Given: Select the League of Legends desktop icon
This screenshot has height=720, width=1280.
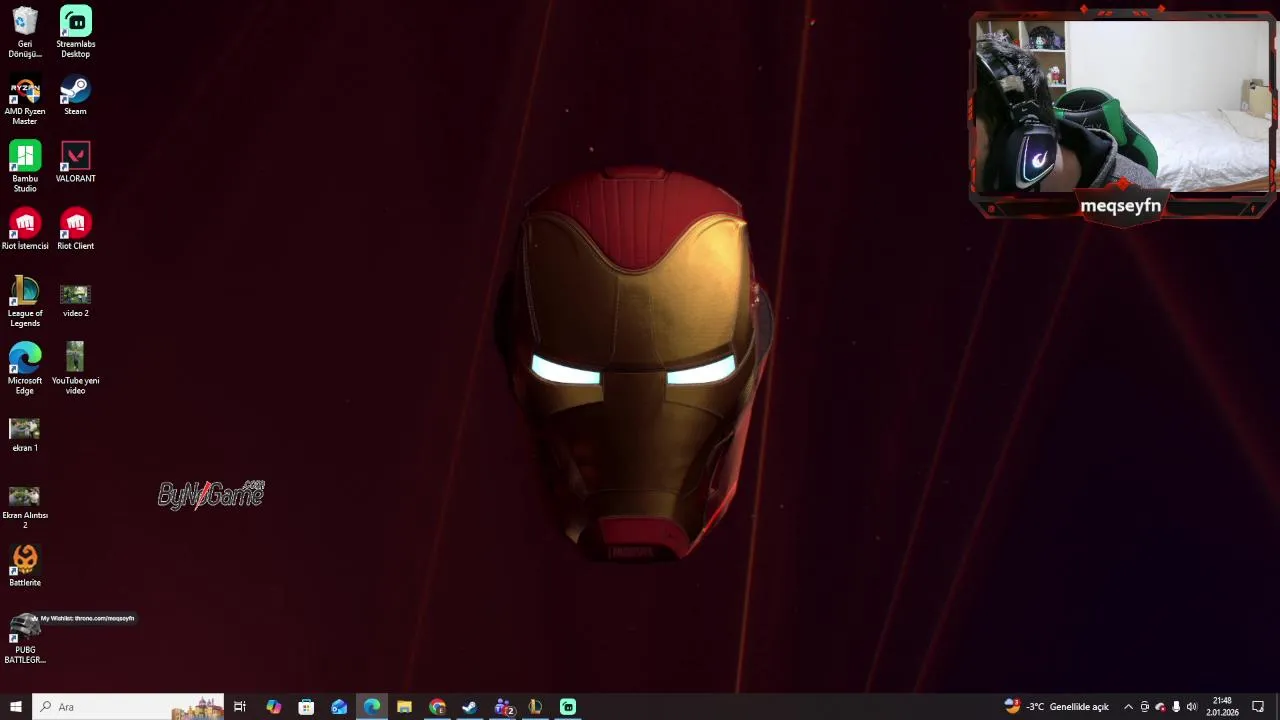Looking at the screenshot, I should click(25, 302).
